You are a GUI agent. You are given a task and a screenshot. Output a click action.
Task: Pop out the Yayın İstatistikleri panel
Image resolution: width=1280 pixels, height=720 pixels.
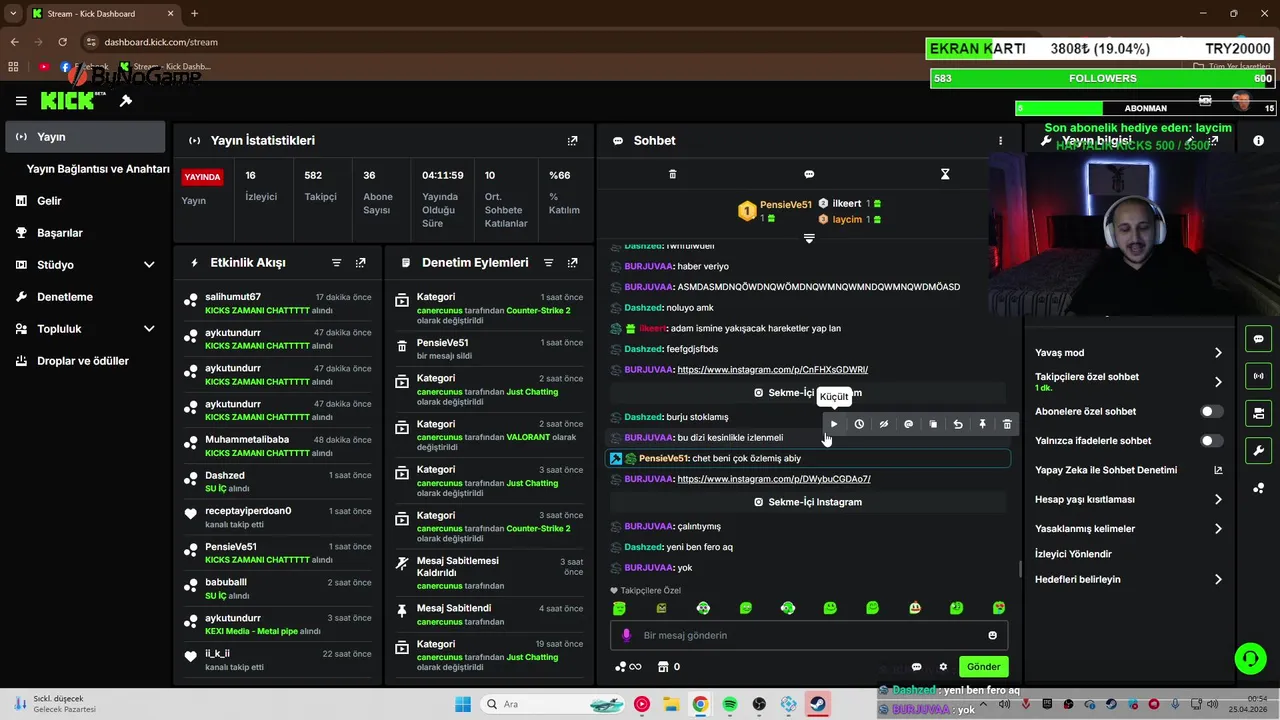pos(572,141)
